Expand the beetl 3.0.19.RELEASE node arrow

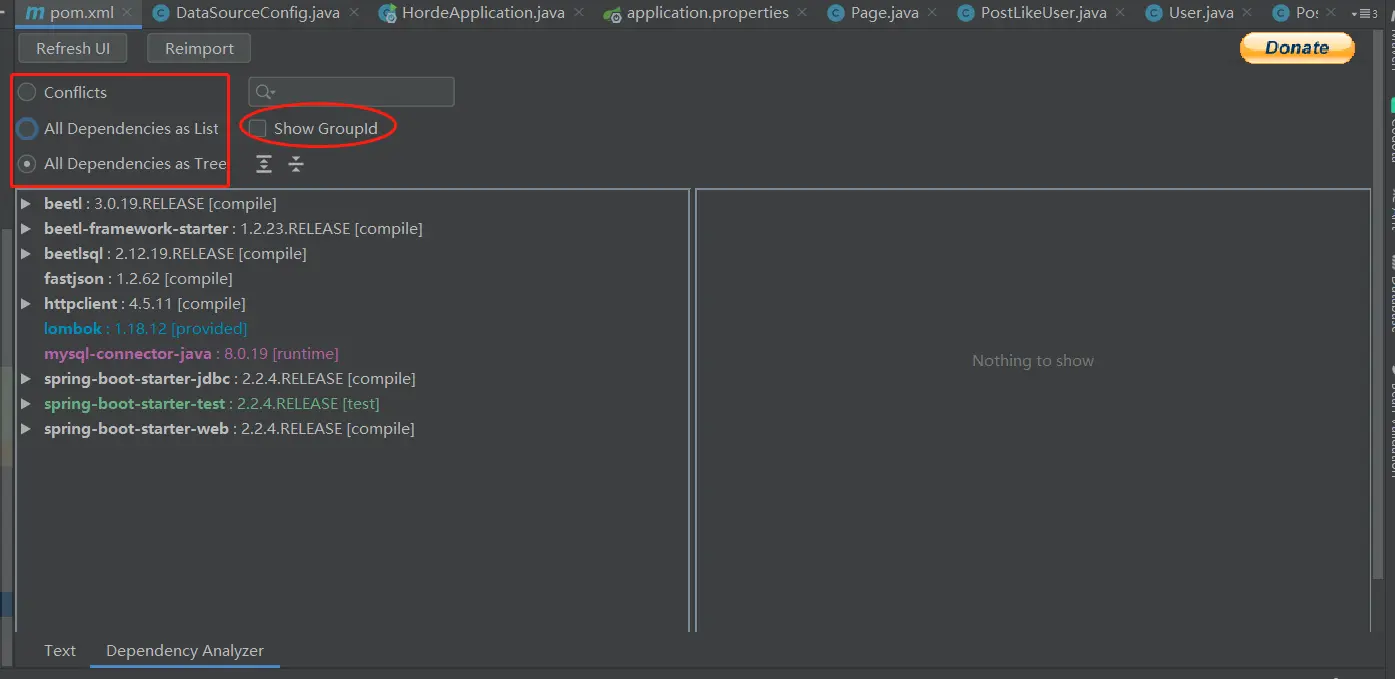click(x=26, y=204)
